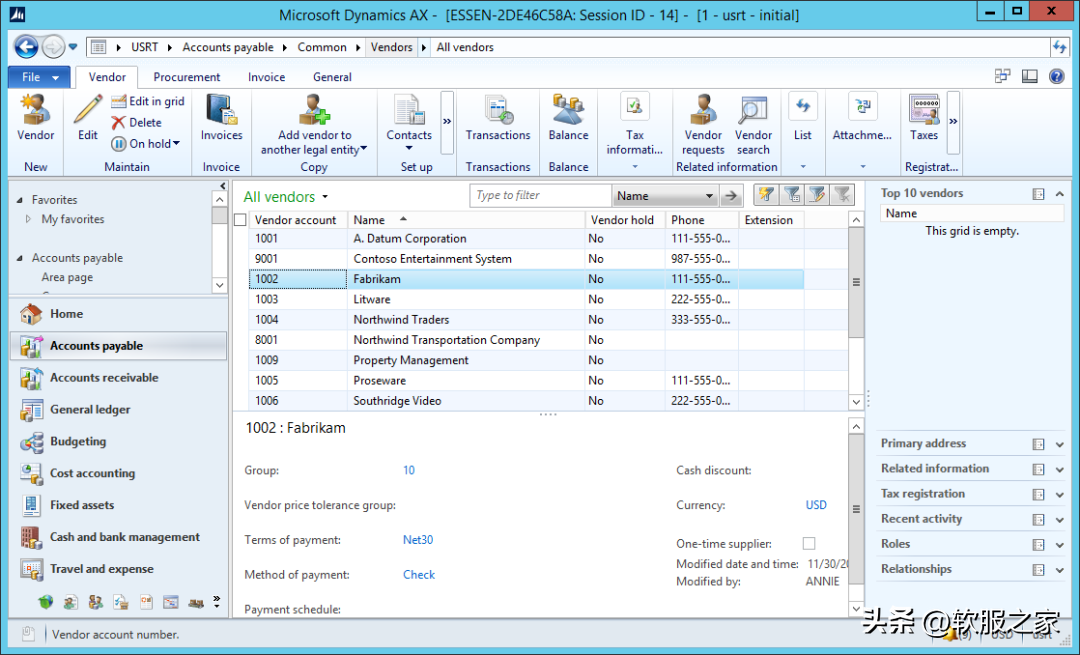Delete the selected vendor record
The height and width of the screenshot is (655, 1080).
pos(136,122)
